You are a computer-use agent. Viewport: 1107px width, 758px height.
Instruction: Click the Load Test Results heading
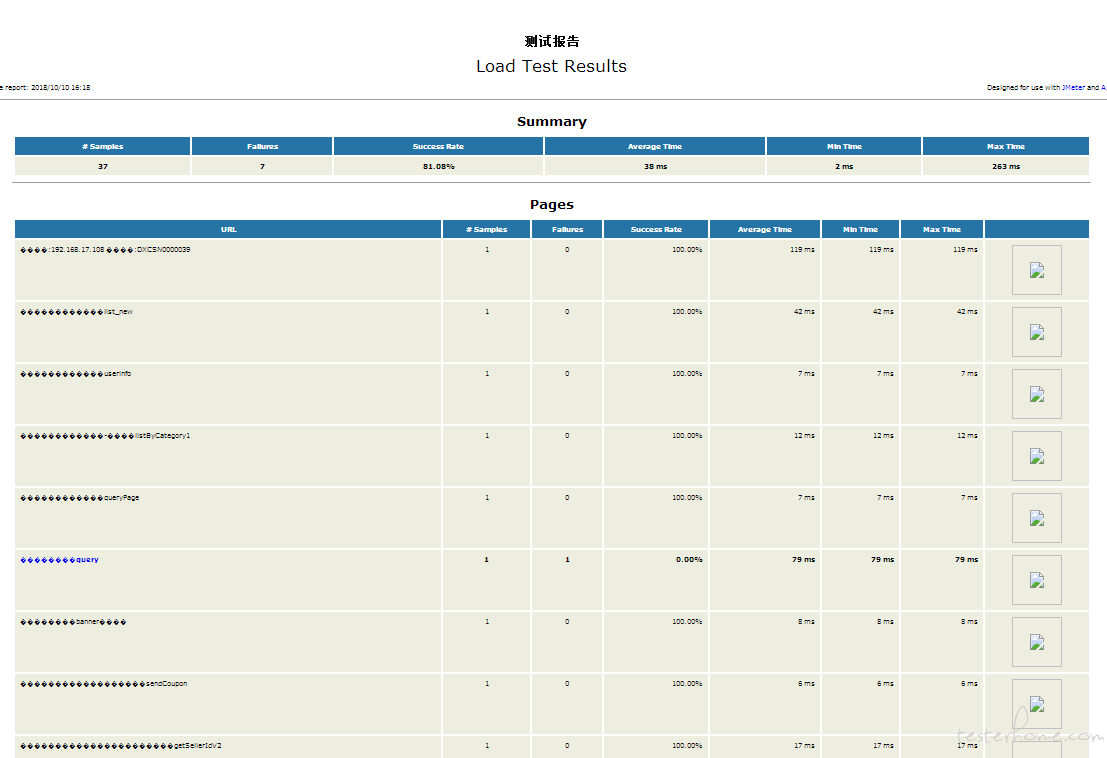pyautogui.click(x=551, y=66)
